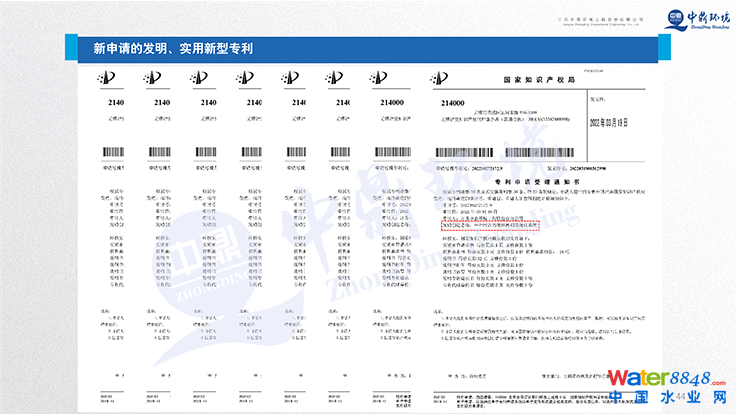Click the emblem on the leftmost patent document

coord(108,79)
